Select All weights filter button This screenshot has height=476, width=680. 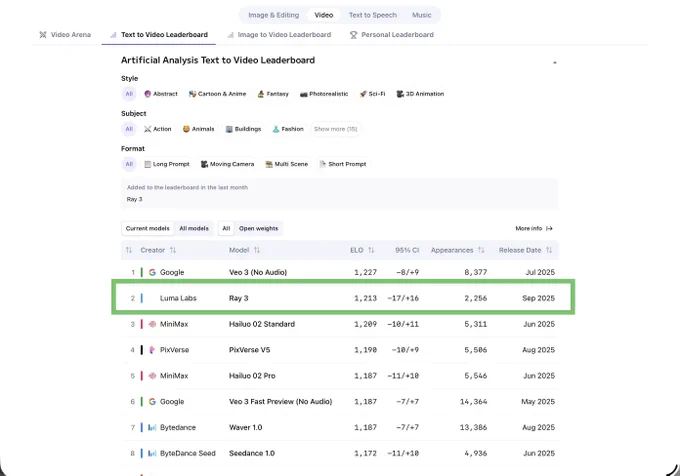click(x=226, y=228)
